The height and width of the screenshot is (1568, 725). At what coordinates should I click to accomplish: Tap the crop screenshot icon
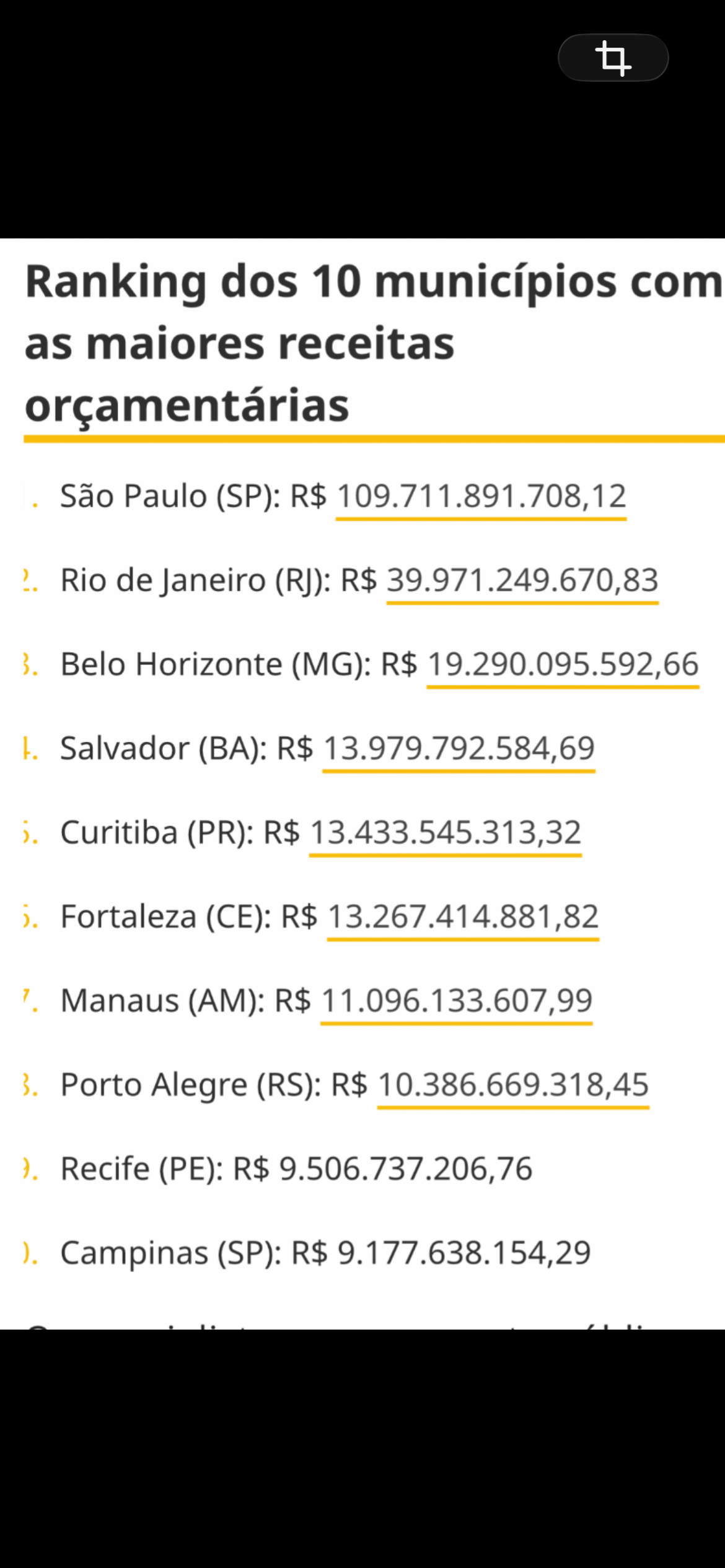[613, 58]
